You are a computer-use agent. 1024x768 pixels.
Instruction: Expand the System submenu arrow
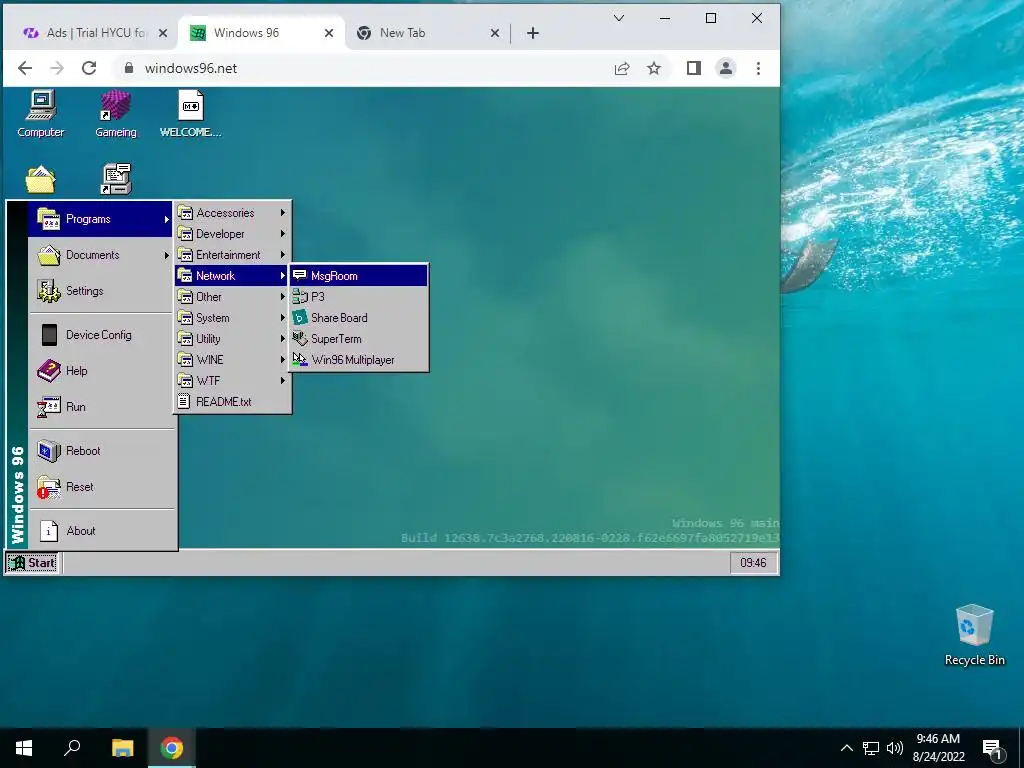point(283,317)
